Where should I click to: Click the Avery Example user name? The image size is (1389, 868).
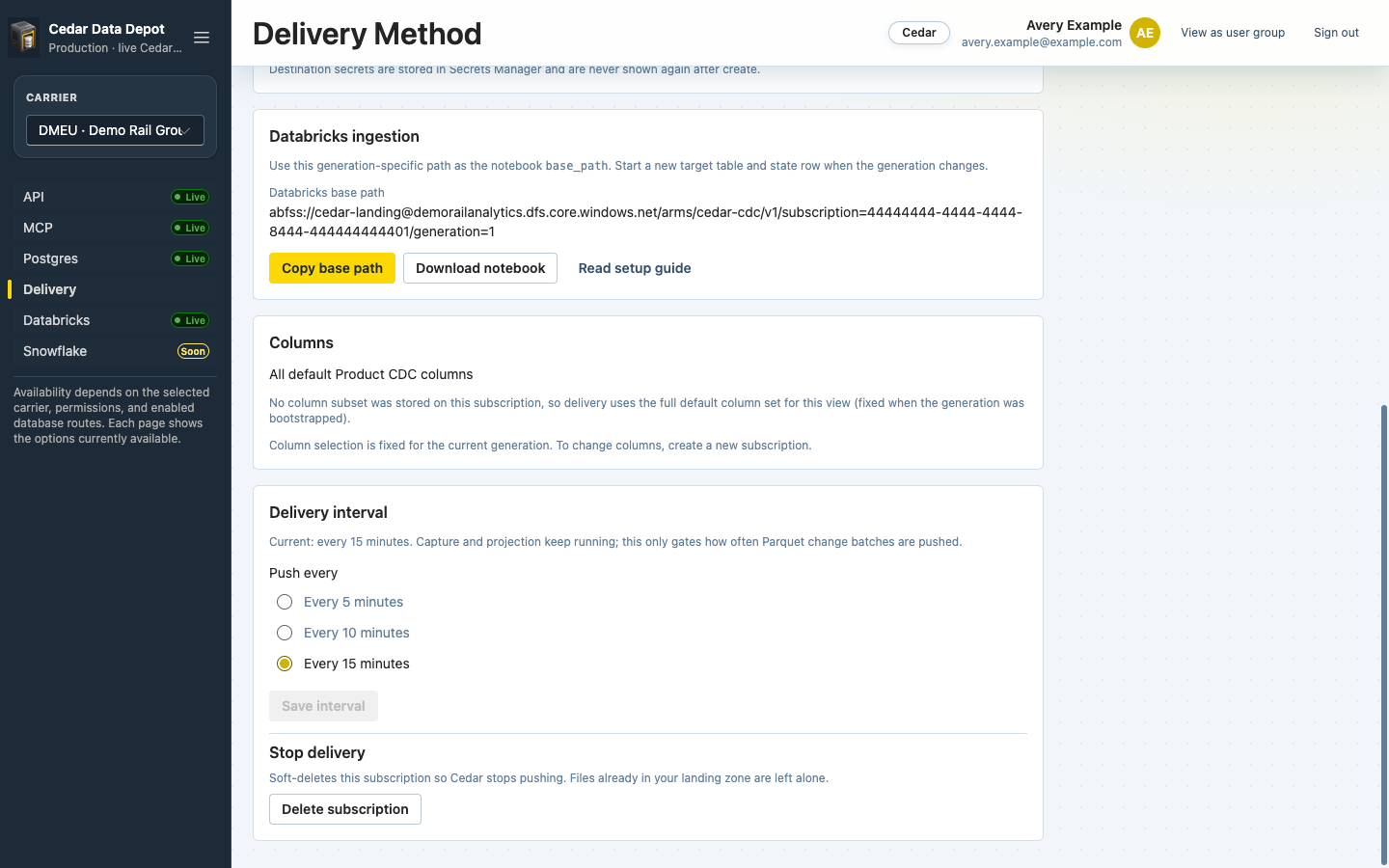(1074, 25)
